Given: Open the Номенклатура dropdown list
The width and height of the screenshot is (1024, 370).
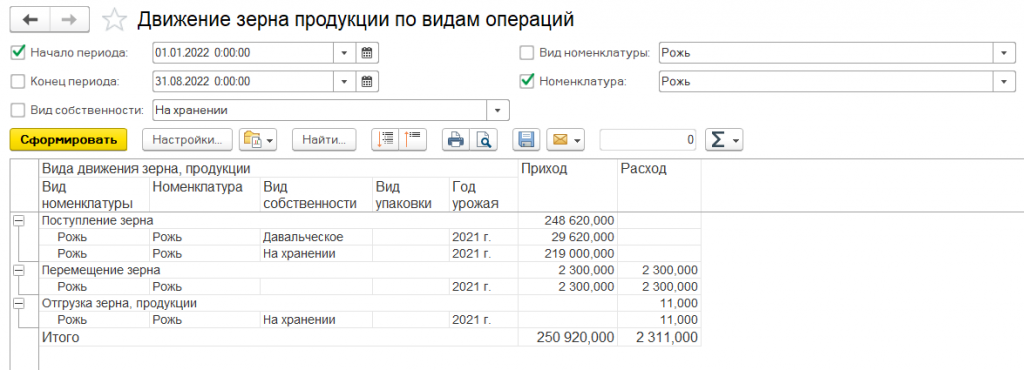Looking at the screenshot, I should 1003,82.
